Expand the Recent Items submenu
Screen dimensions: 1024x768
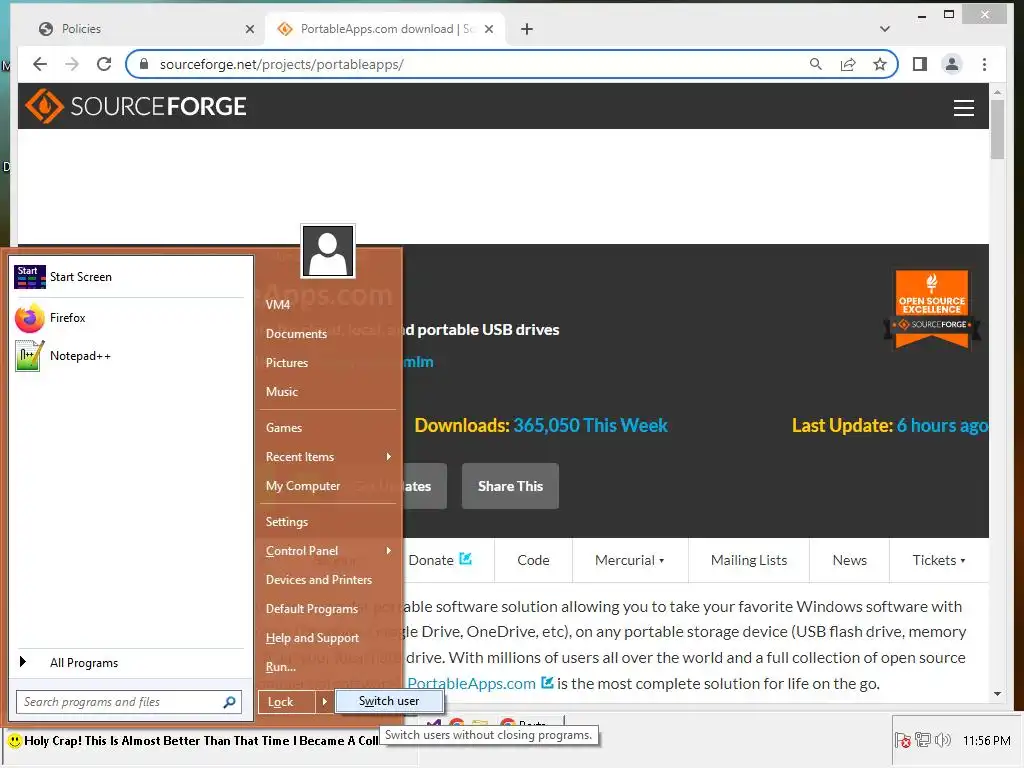[328, 456]
